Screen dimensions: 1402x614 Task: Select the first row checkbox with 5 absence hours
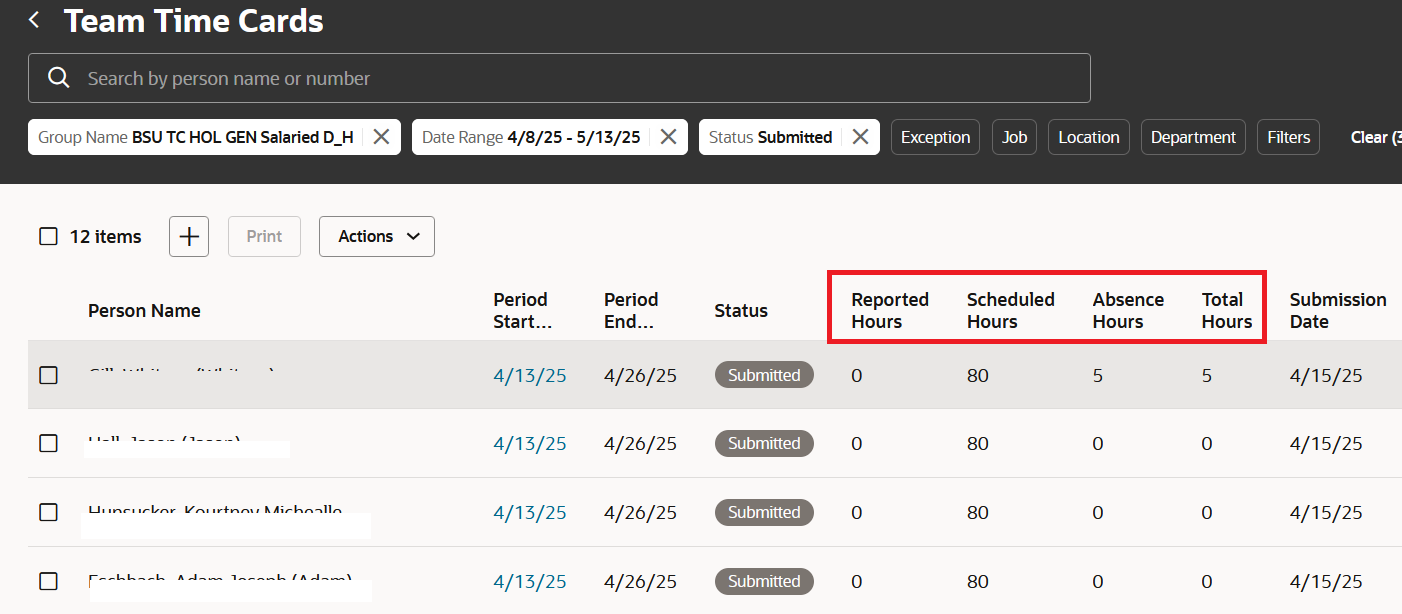point(48,375)
